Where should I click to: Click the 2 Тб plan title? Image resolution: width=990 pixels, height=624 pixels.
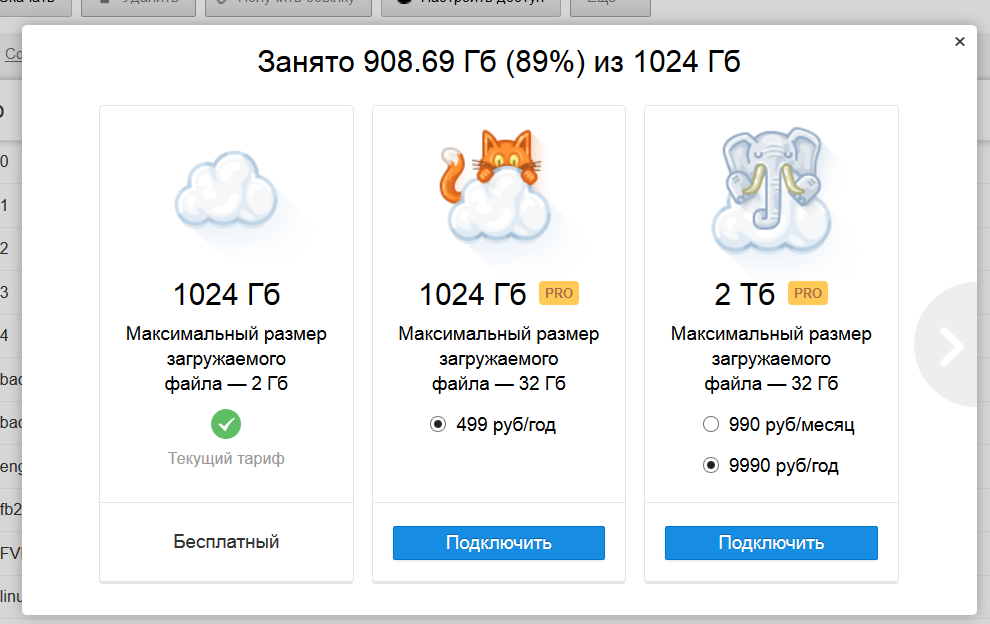click(x=745, y=294)
